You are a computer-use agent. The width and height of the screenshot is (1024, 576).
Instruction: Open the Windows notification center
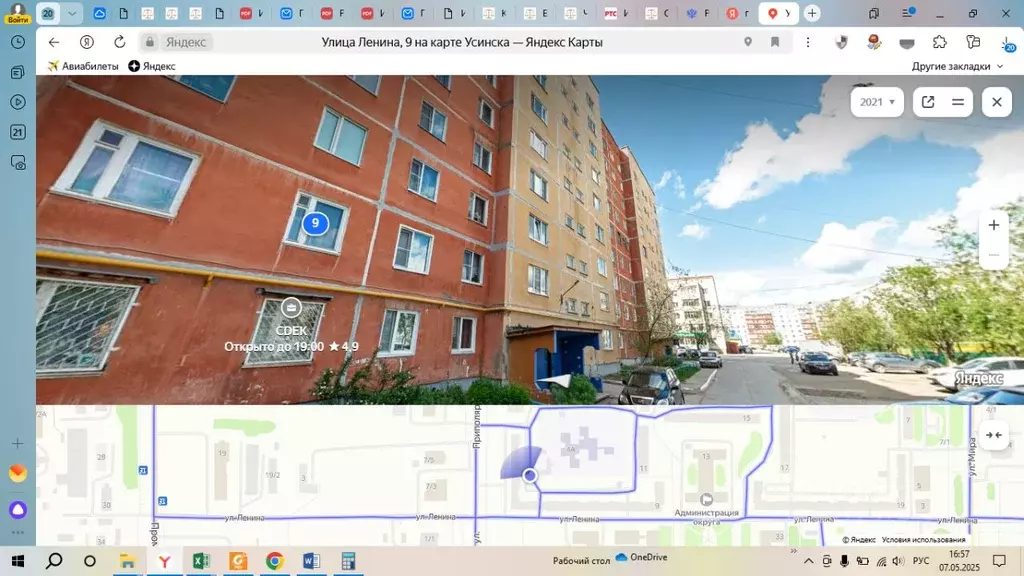999,561
